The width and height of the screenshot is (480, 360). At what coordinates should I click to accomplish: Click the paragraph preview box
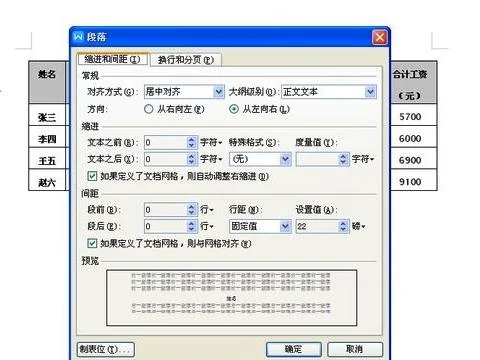[x=232, y=298]
